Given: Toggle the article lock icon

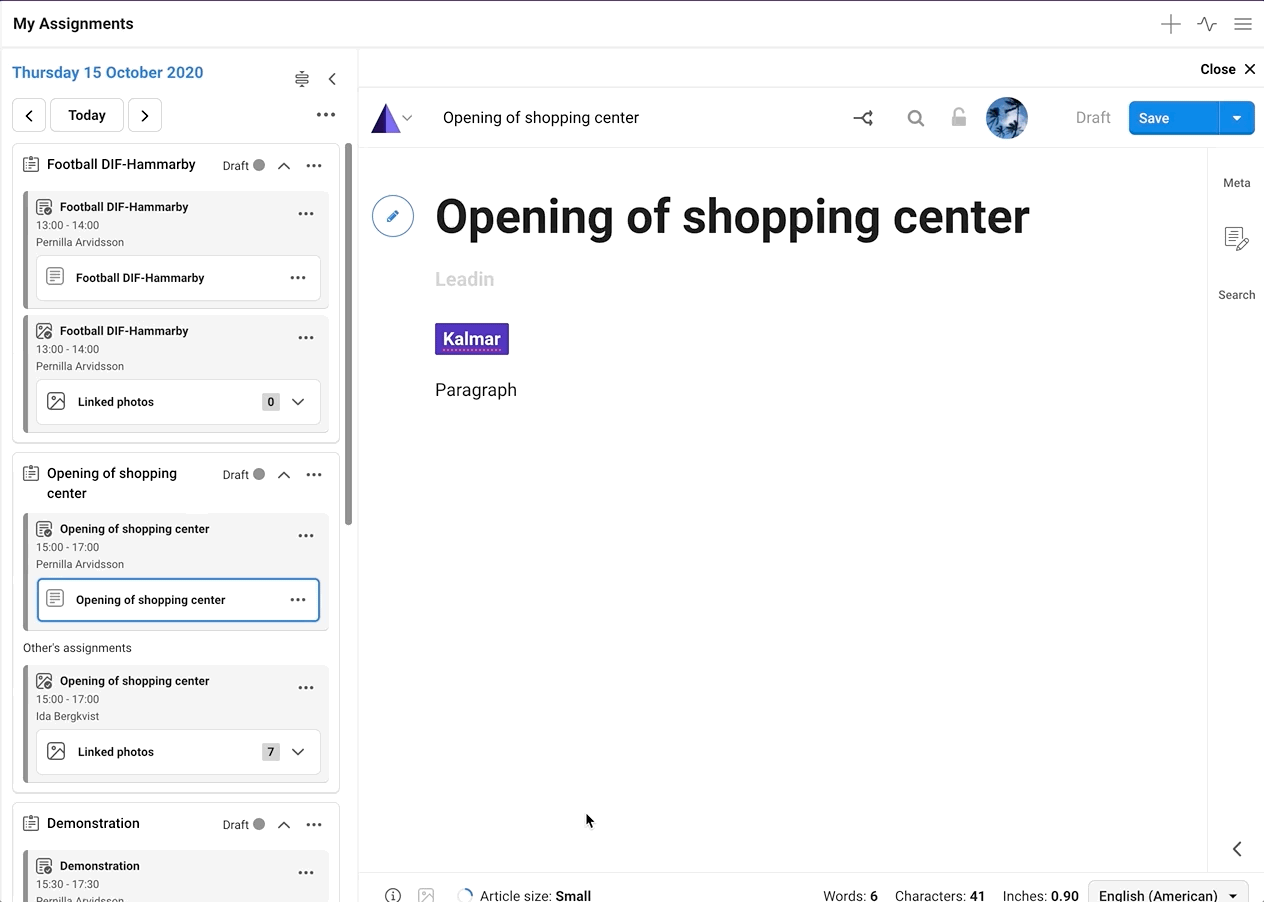Looking at the screenshot, I should 958,118.
